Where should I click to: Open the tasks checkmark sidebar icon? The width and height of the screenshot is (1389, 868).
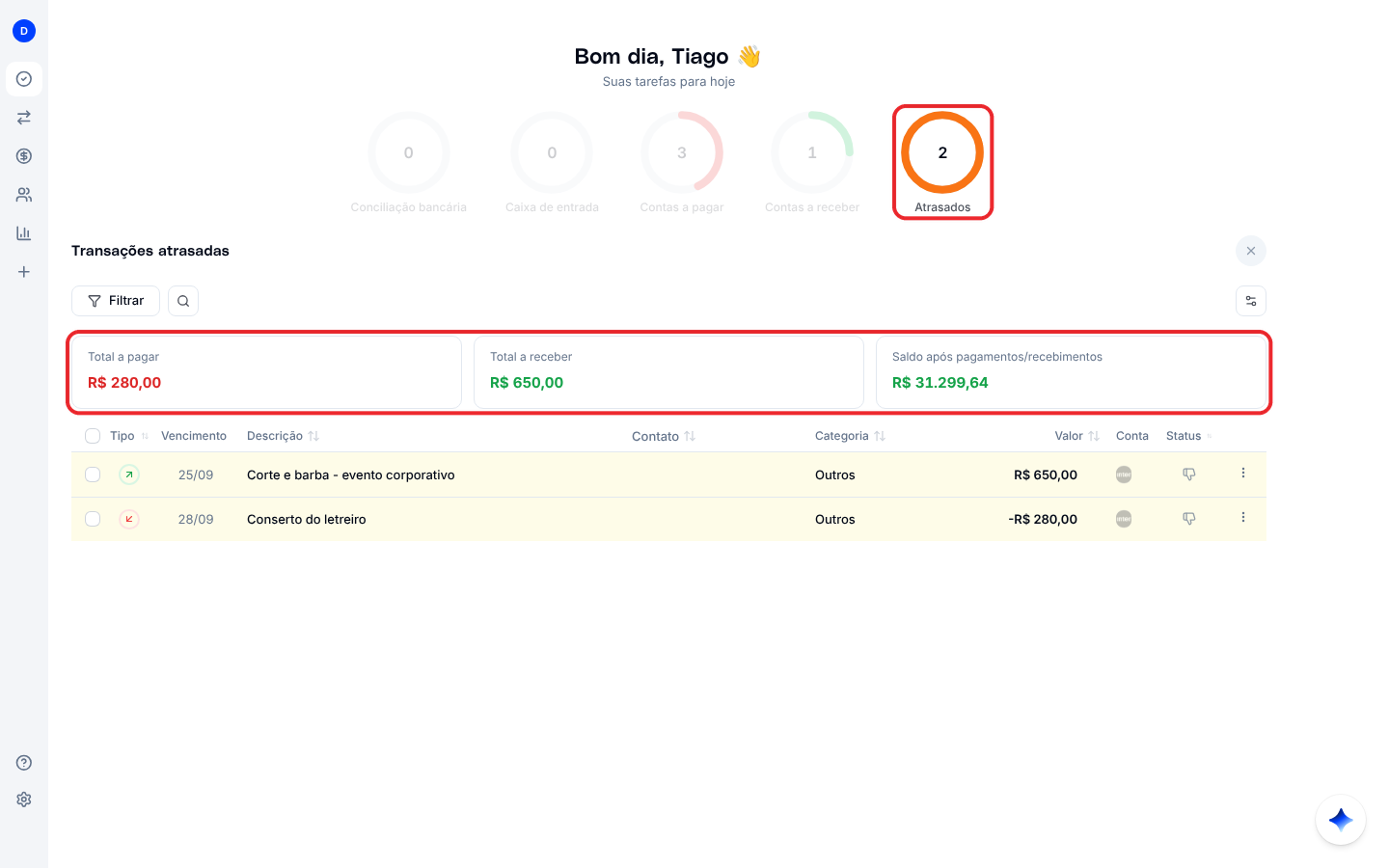[24, 79]
